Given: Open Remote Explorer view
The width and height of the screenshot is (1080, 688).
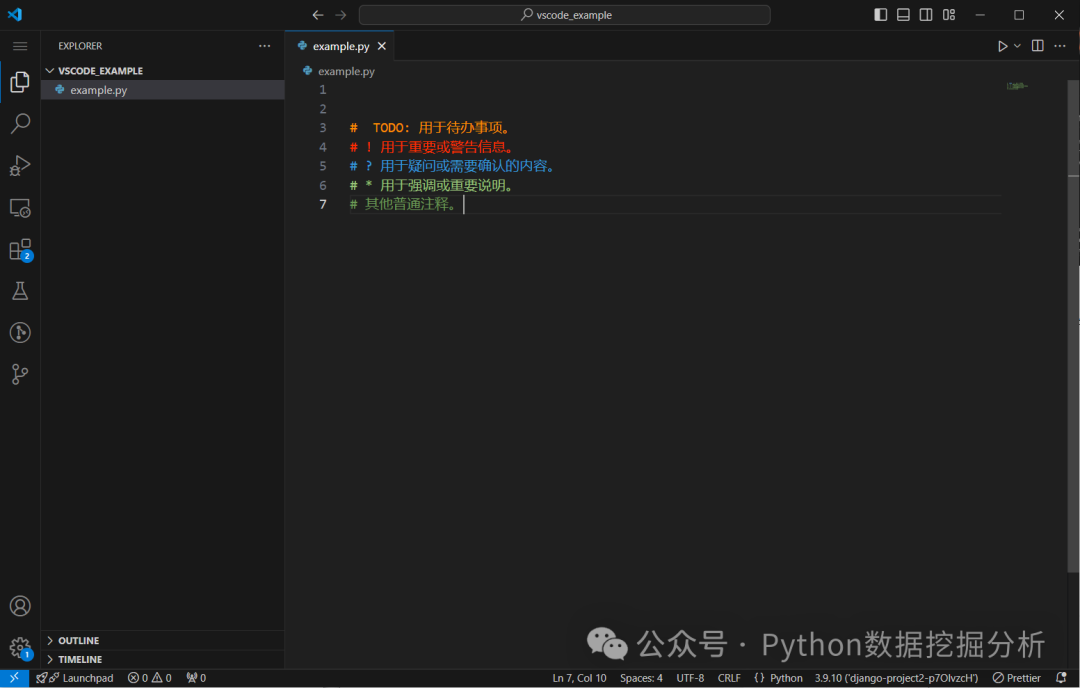Looking at the screenshot, I should [x=20, y=207].
